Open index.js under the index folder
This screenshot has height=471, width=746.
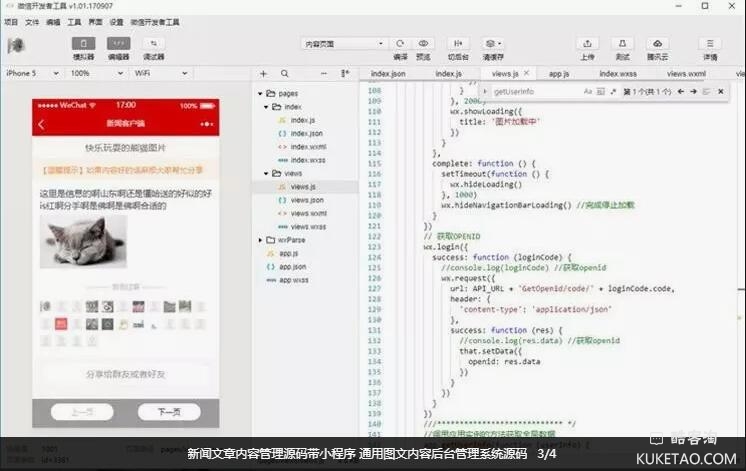click(303, 120)
